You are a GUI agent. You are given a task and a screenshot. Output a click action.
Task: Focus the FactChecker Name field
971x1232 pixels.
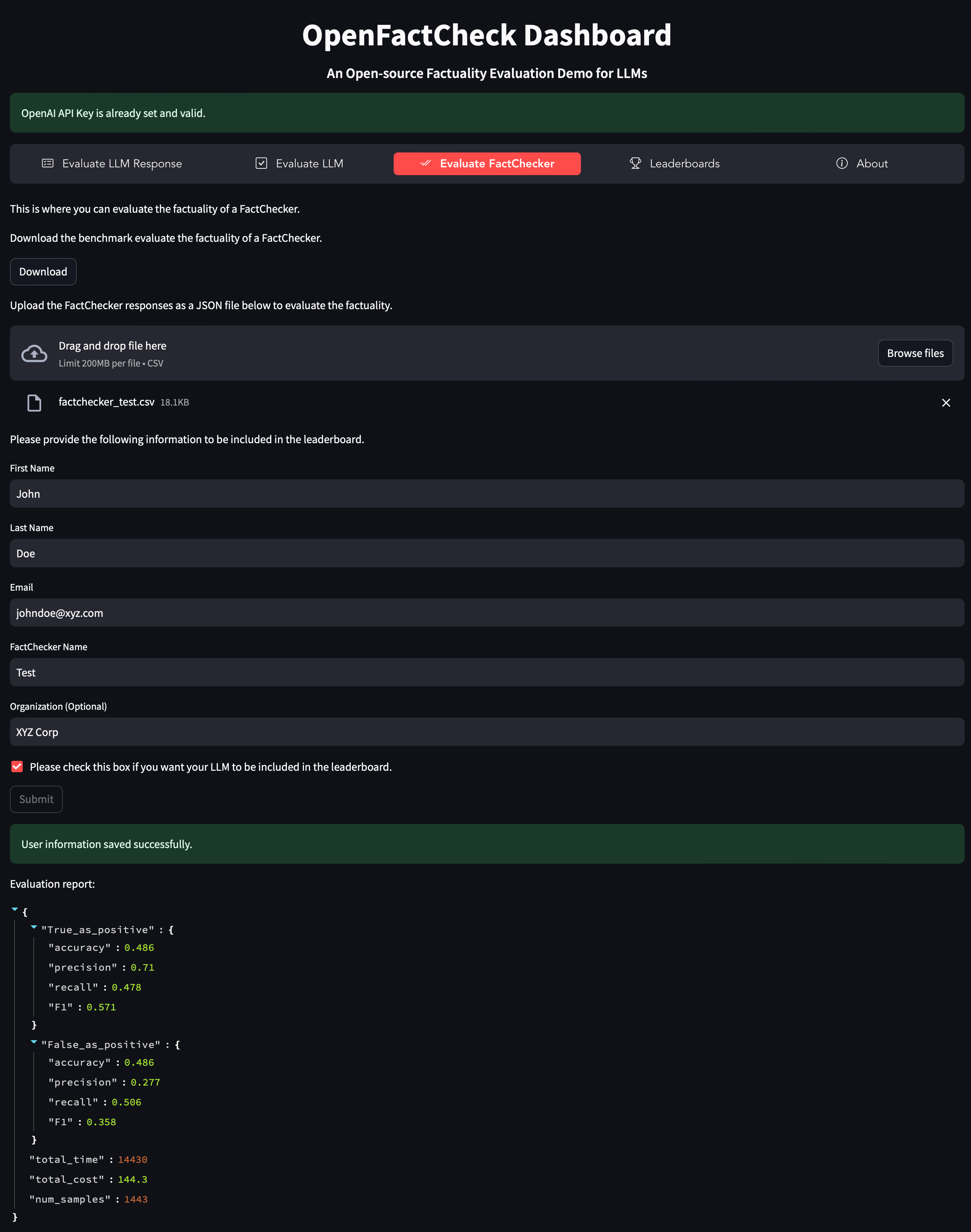coord(487,672)
